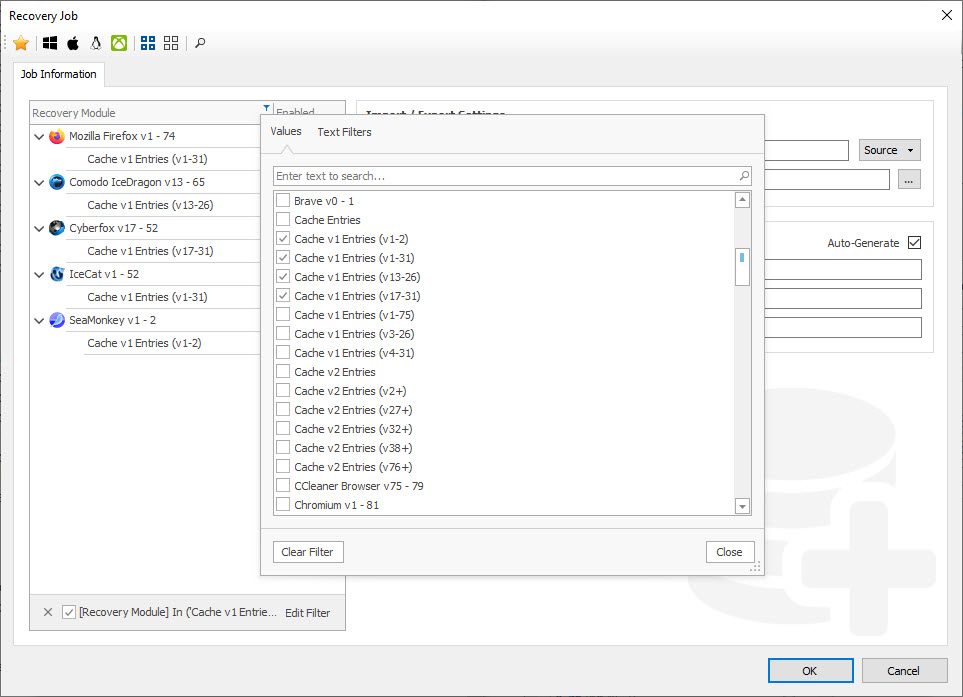
Task: Check Cache v2 Entries (v27+)
Action: [x=283, y=410]
